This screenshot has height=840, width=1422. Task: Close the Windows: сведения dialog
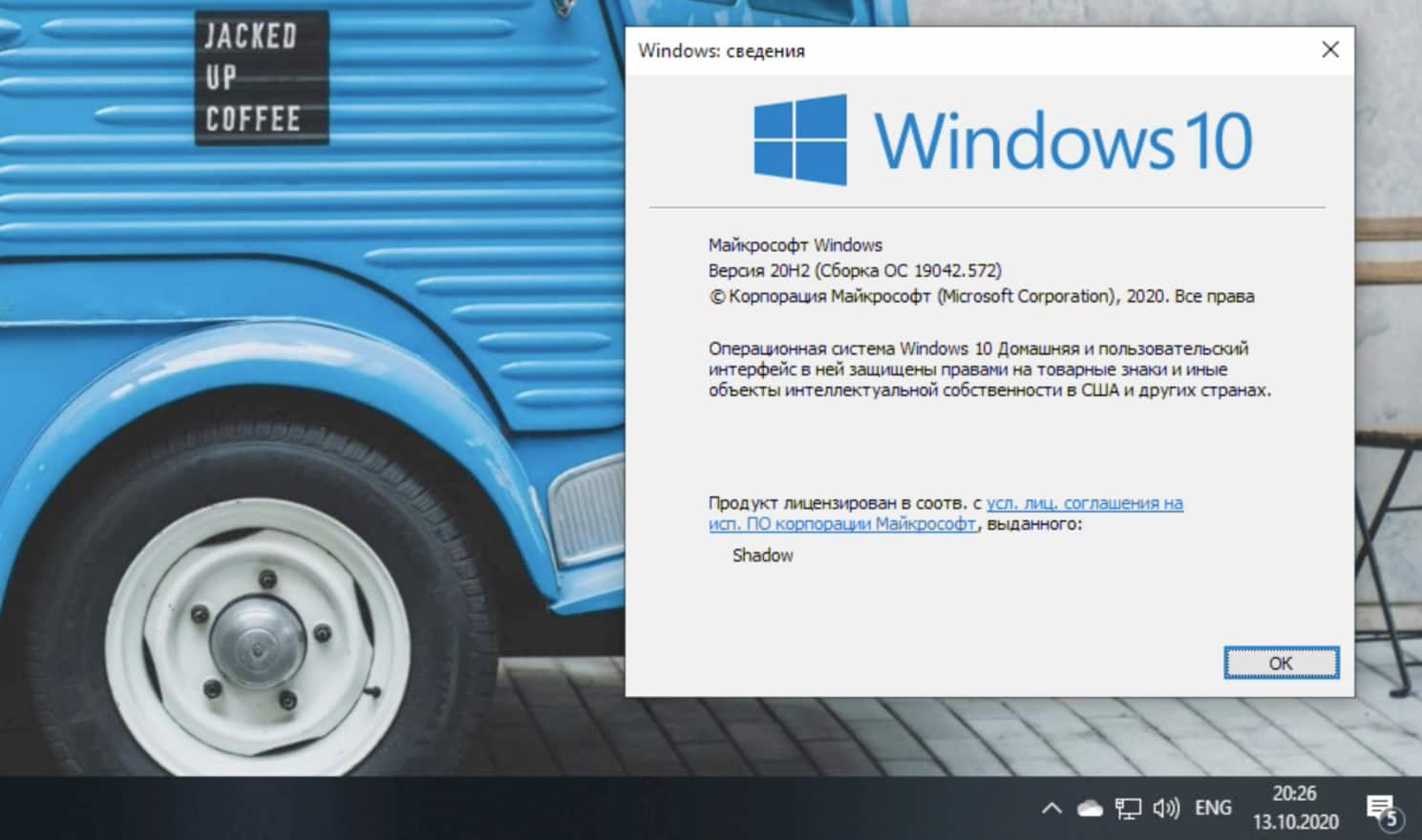(x=1329, y=50)
